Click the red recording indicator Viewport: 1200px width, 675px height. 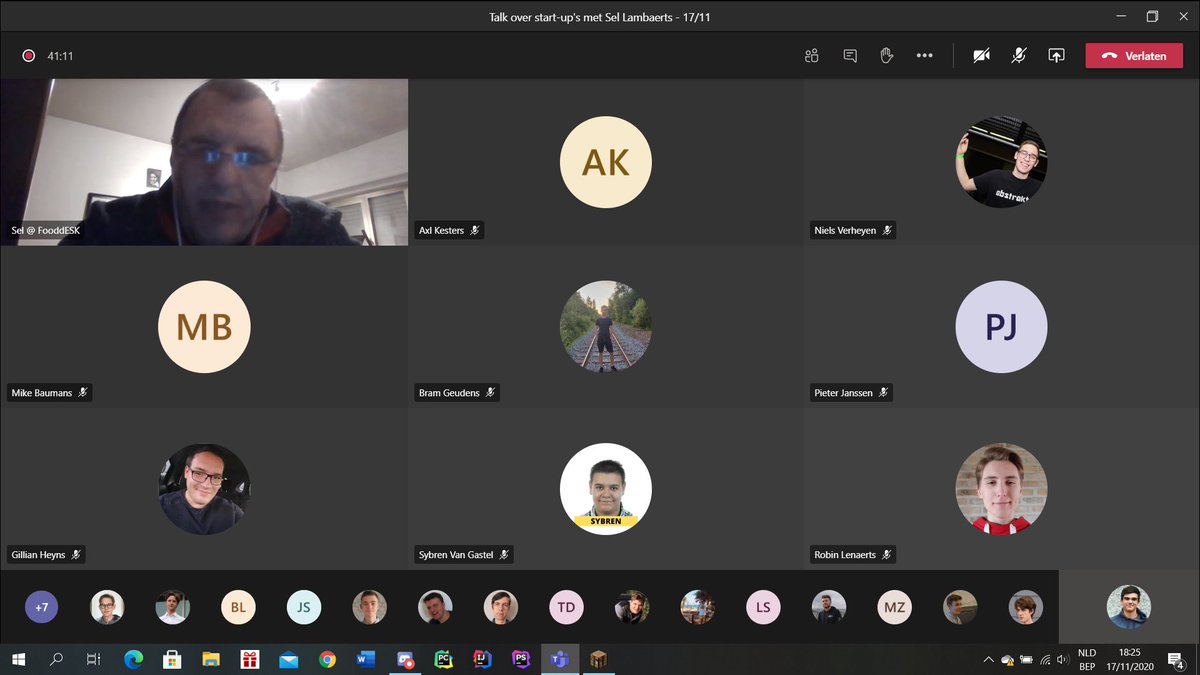29,56
